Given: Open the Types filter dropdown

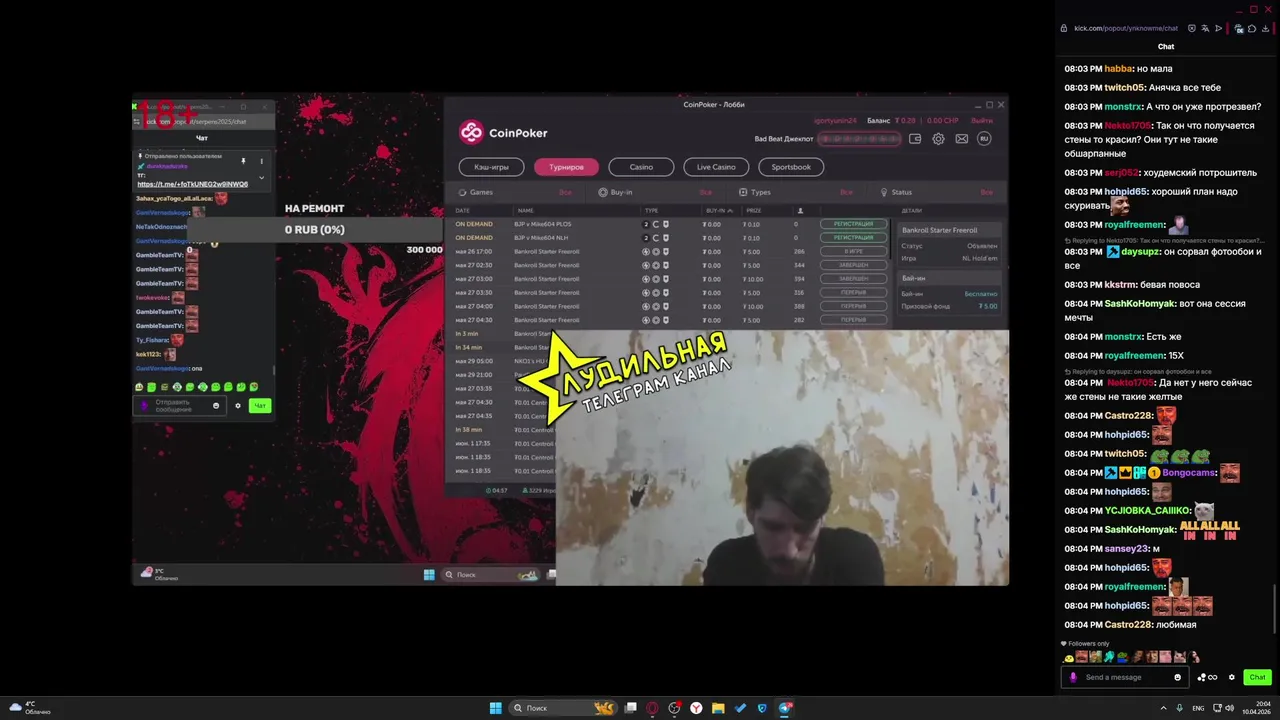Looking at the screenshot, I should point(796,192).
